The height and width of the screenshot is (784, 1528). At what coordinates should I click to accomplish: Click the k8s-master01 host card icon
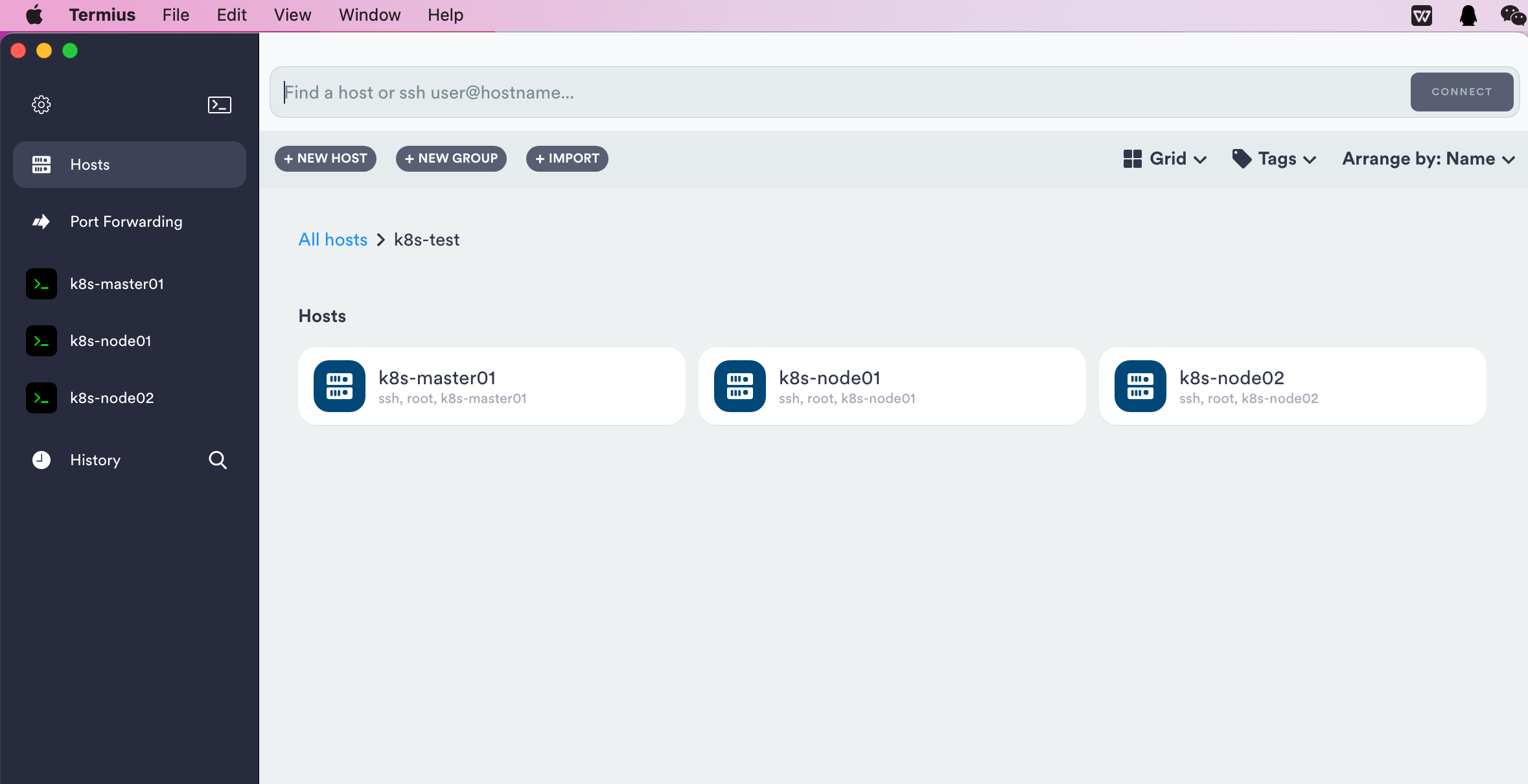340,386
